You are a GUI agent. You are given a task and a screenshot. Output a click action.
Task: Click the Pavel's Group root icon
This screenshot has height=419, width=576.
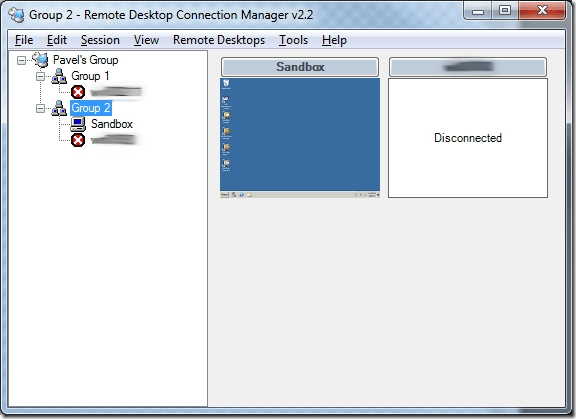[x=40, y=59]
